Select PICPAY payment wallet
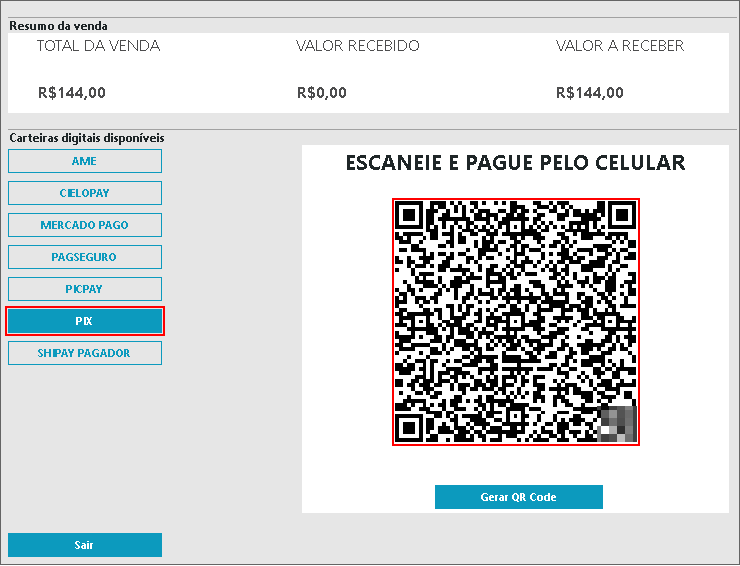Image resolution: width=740 pixels, height=566 pixels. tap(85, 289)
